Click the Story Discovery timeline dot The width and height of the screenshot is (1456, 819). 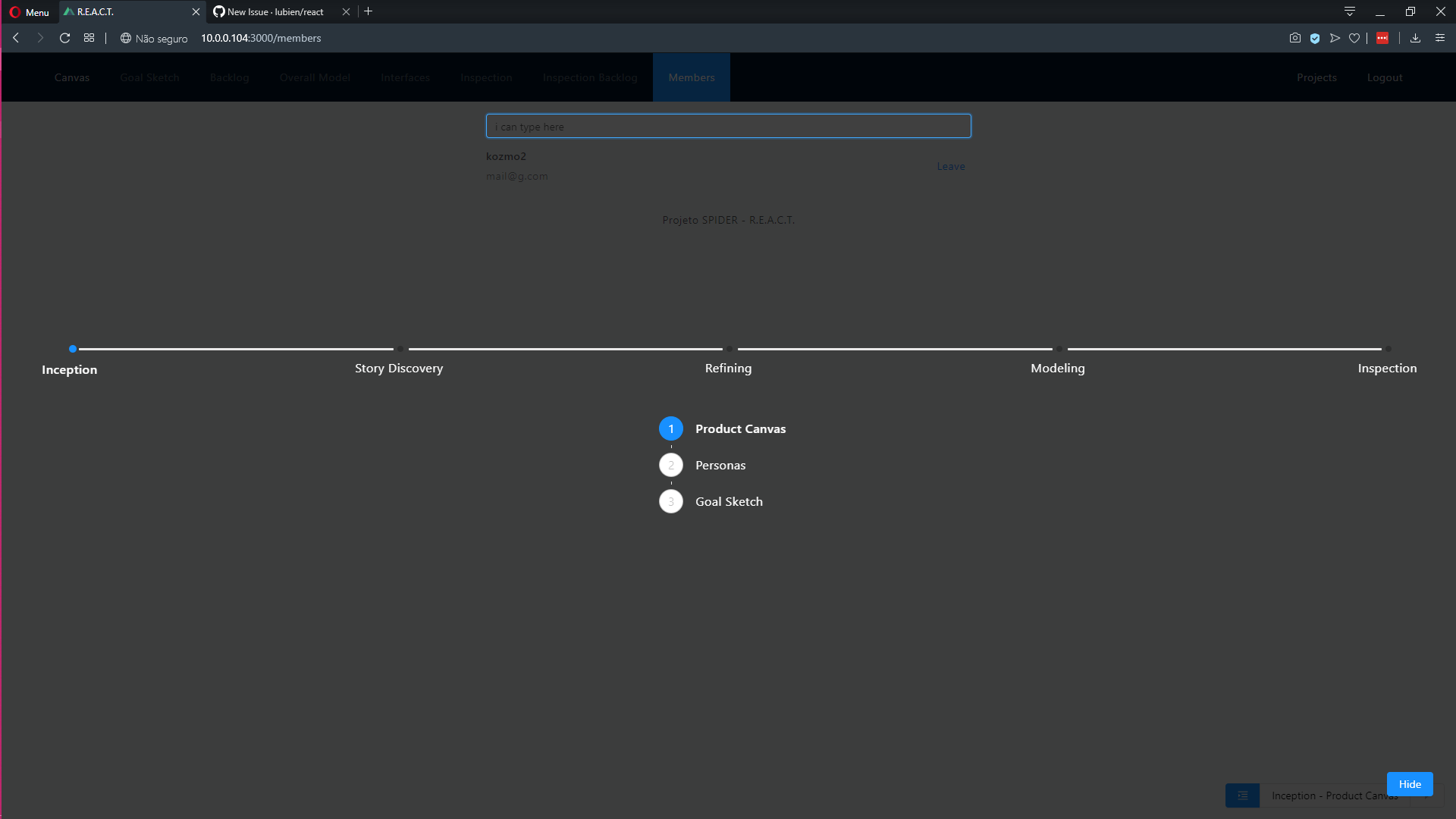coord(400,350)
